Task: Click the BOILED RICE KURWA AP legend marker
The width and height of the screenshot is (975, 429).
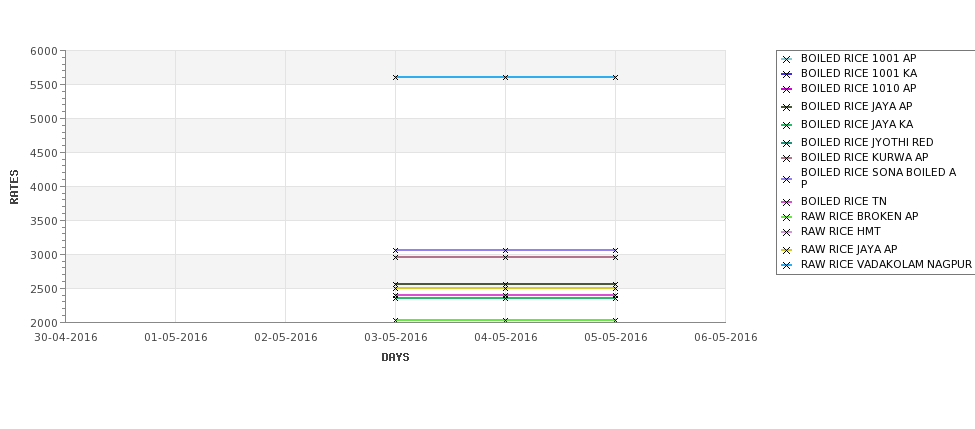Action: pyautogui.click(x=787, y=159)
